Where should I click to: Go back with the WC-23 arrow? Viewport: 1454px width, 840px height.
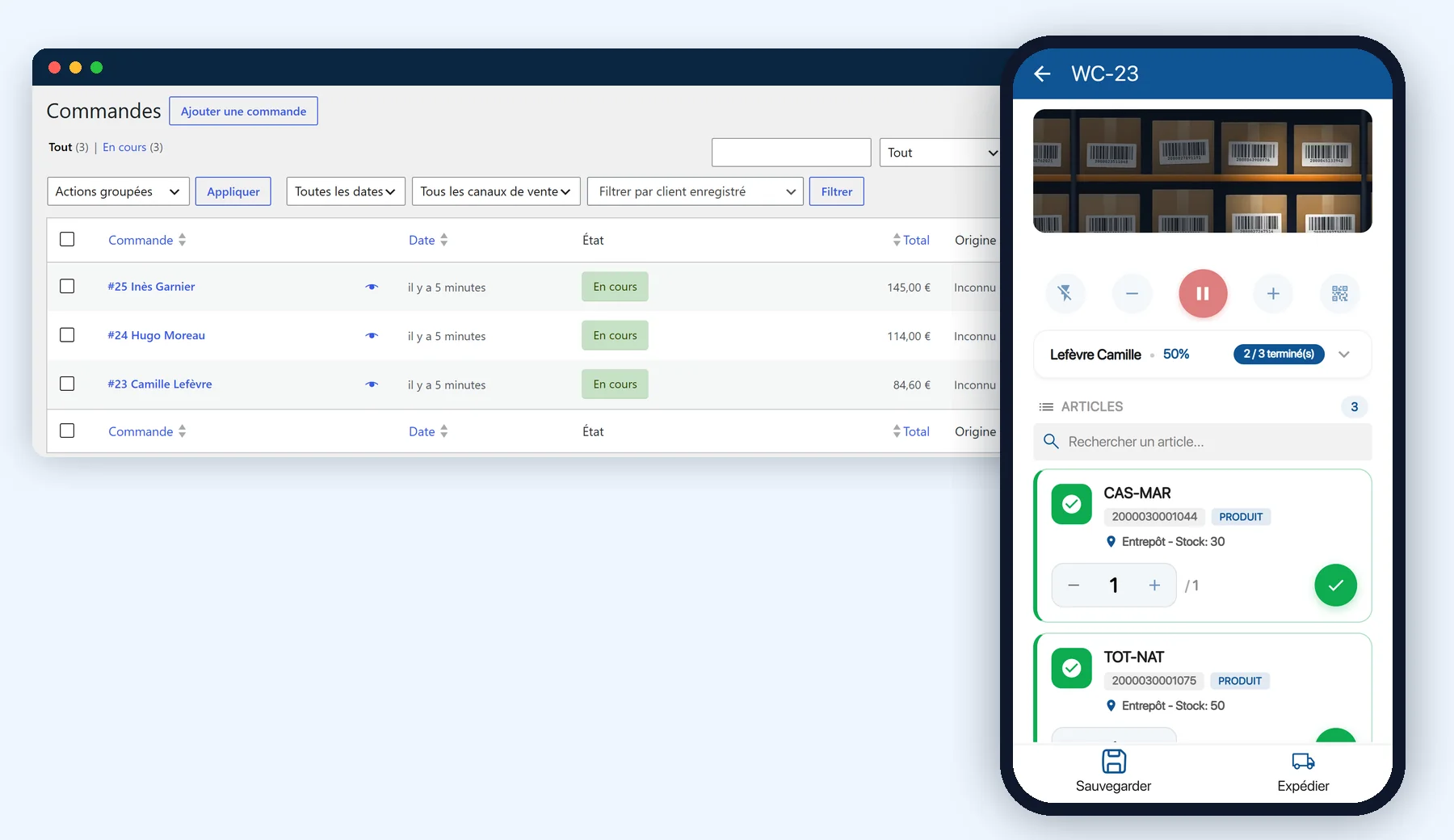pos(1042,74)
